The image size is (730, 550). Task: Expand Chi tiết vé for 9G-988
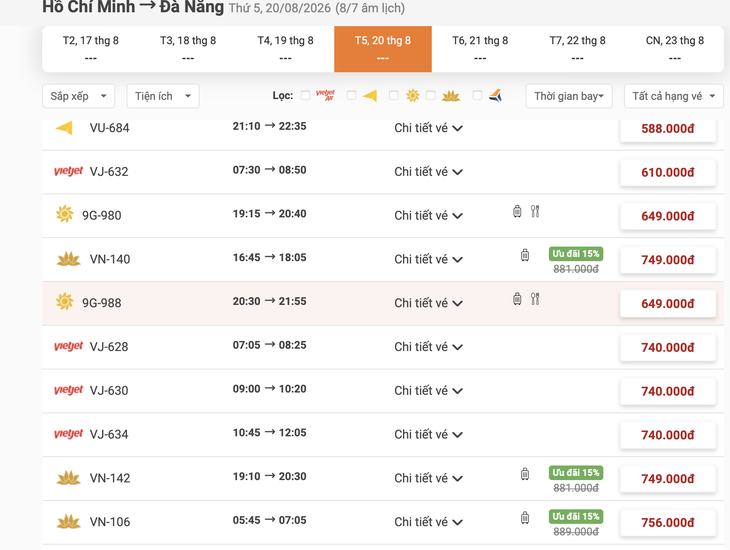[x=428, y=303]
